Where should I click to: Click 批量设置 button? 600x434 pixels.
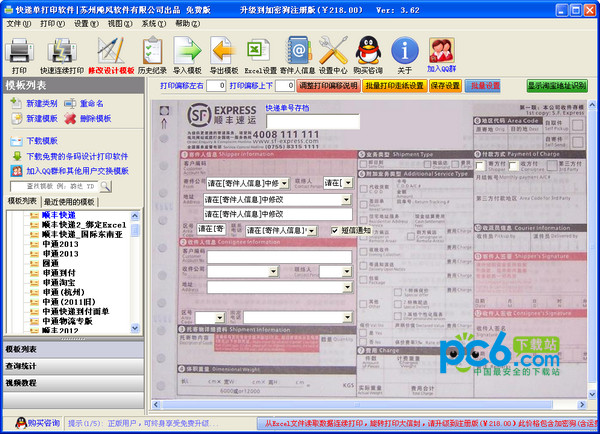click(x=485, y=86)
